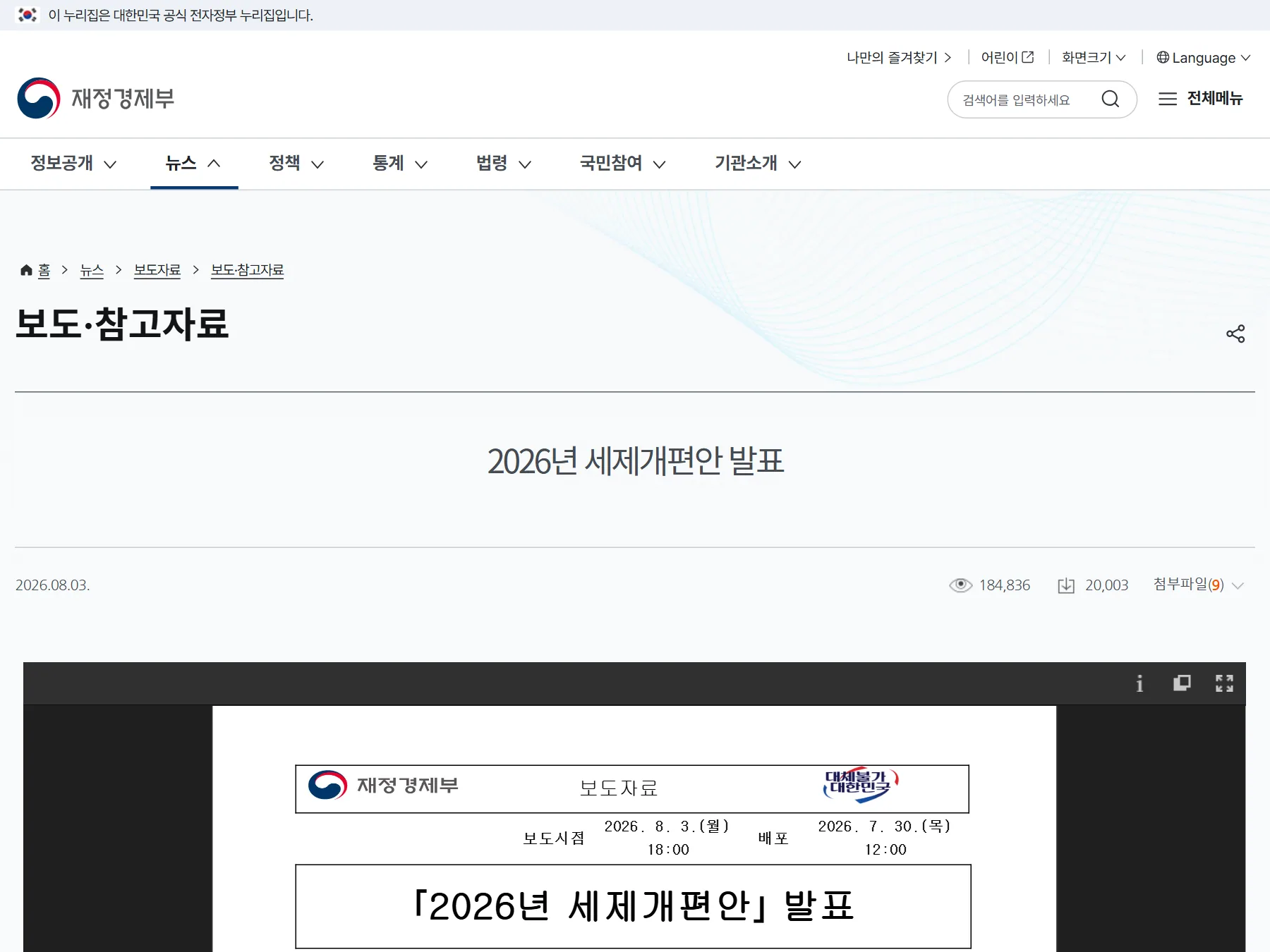1270x952 pixels.
Task: Click the Korean flag icon at top
Action: tap(28, 15)
